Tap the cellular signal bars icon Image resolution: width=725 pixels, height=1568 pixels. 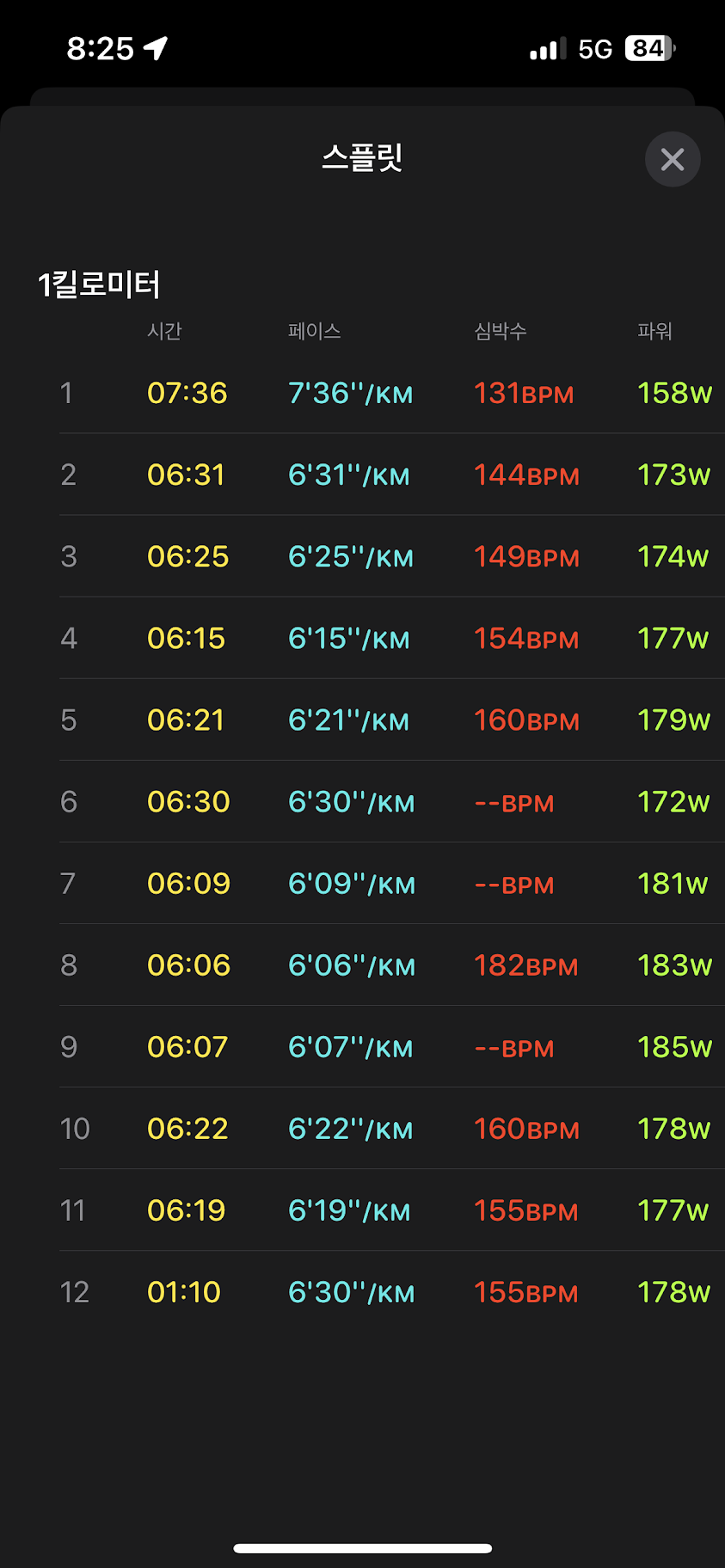coord(548,49)
